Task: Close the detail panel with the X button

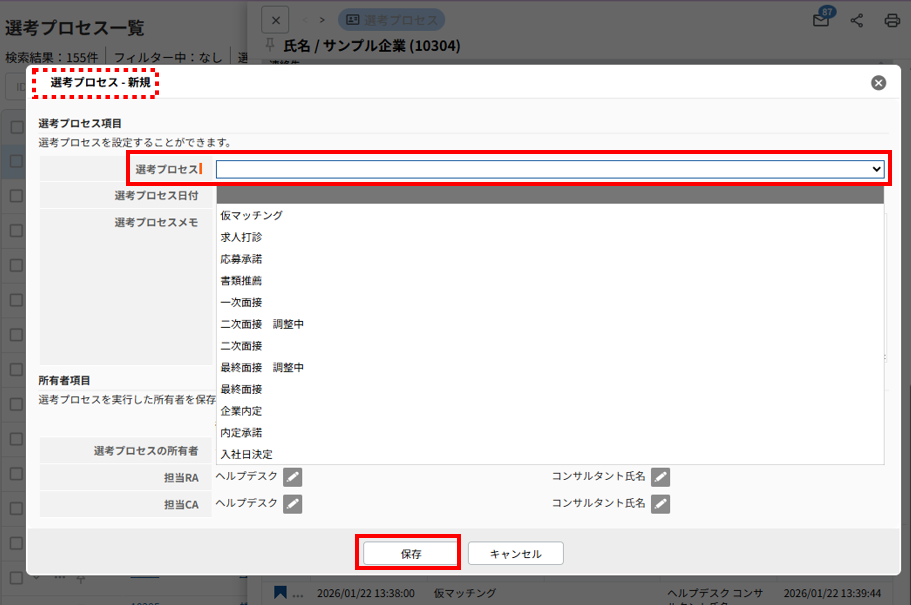Action: (x=276, y=19)
